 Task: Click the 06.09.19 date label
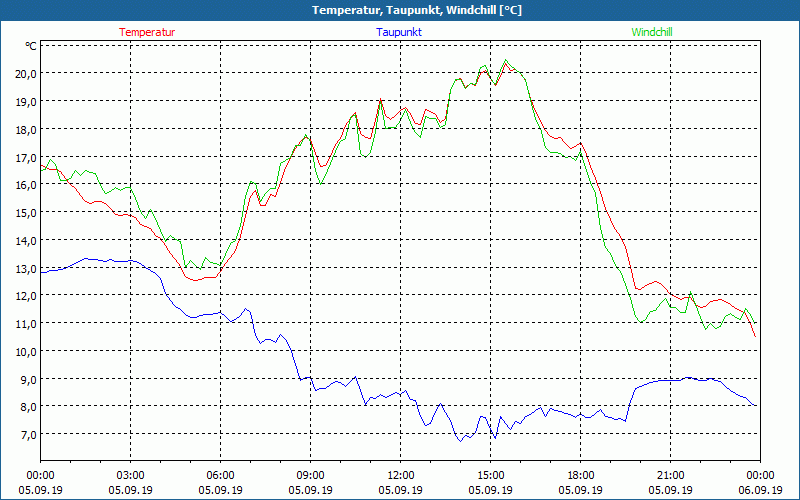(761, 490)
